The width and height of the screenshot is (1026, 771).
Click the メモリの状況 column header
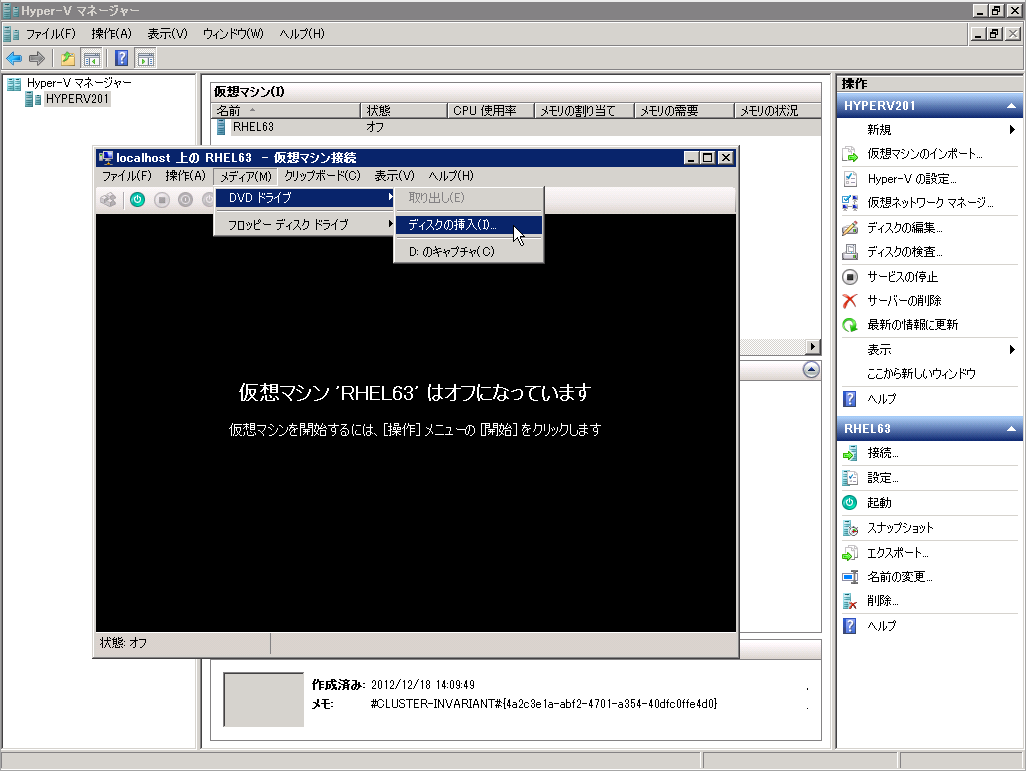pyautogui.click(x=778, y=111)
